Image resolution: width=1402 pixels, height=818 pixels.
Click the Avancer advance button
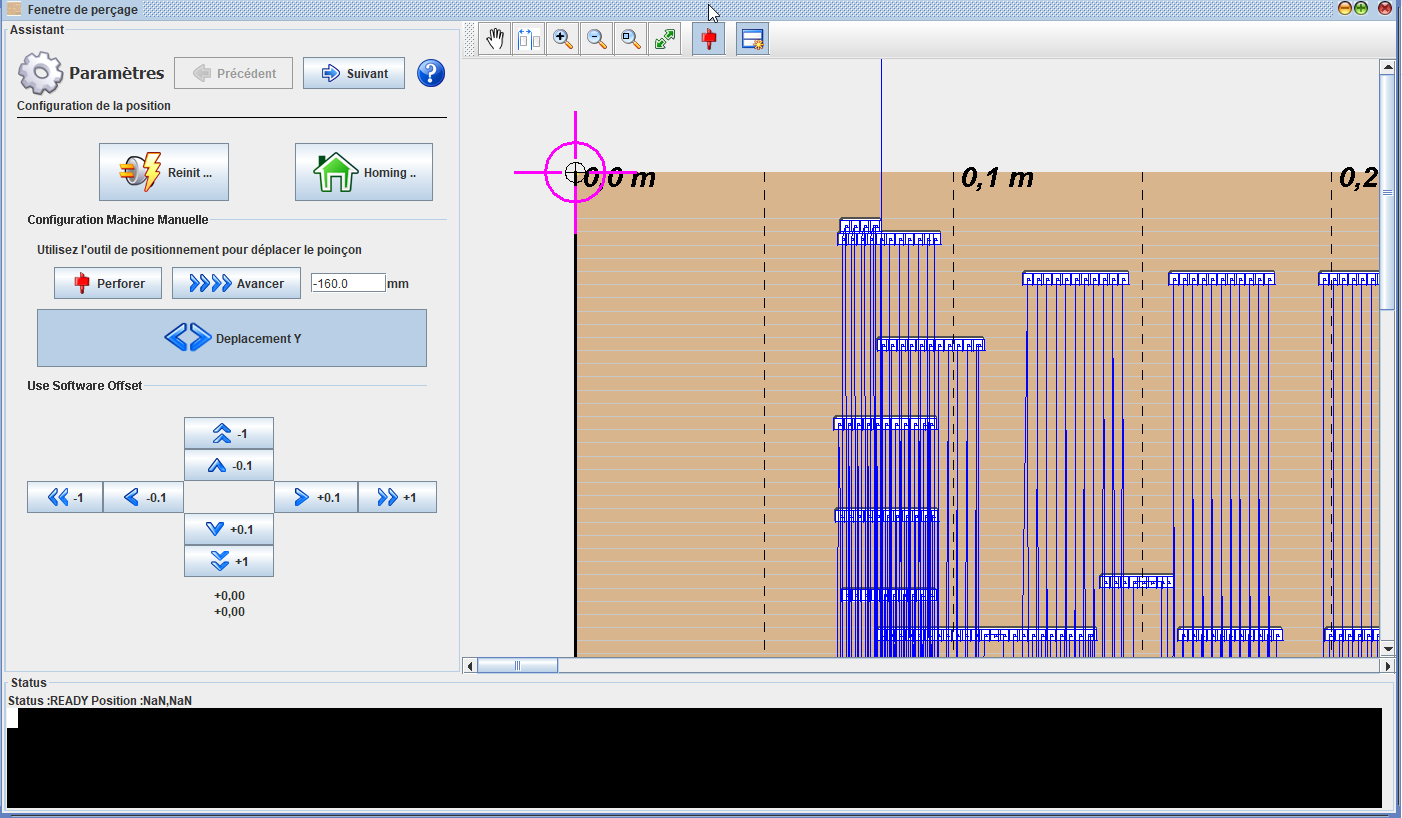pyautogui.click(x=236, y=284)
